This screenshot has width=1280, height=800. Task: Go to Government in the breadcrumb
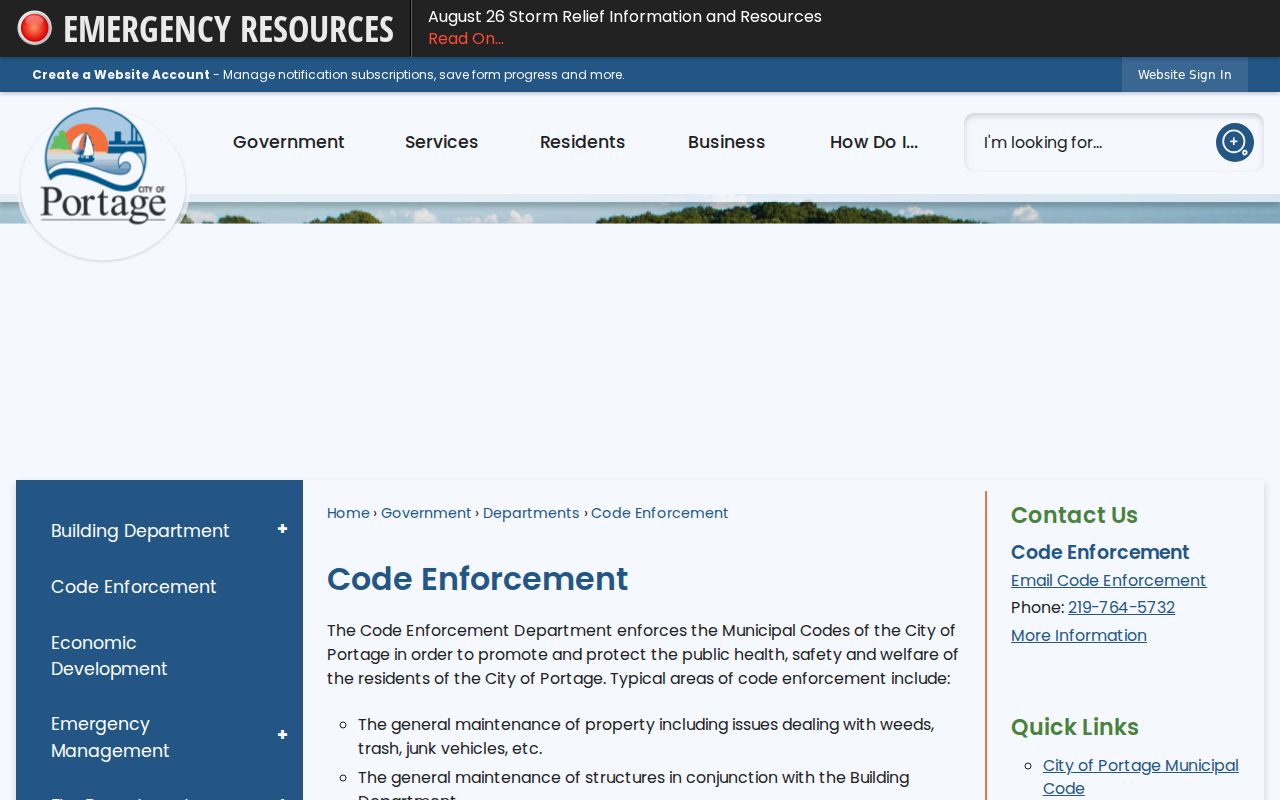pyautogui.click(x=426, y=513)
